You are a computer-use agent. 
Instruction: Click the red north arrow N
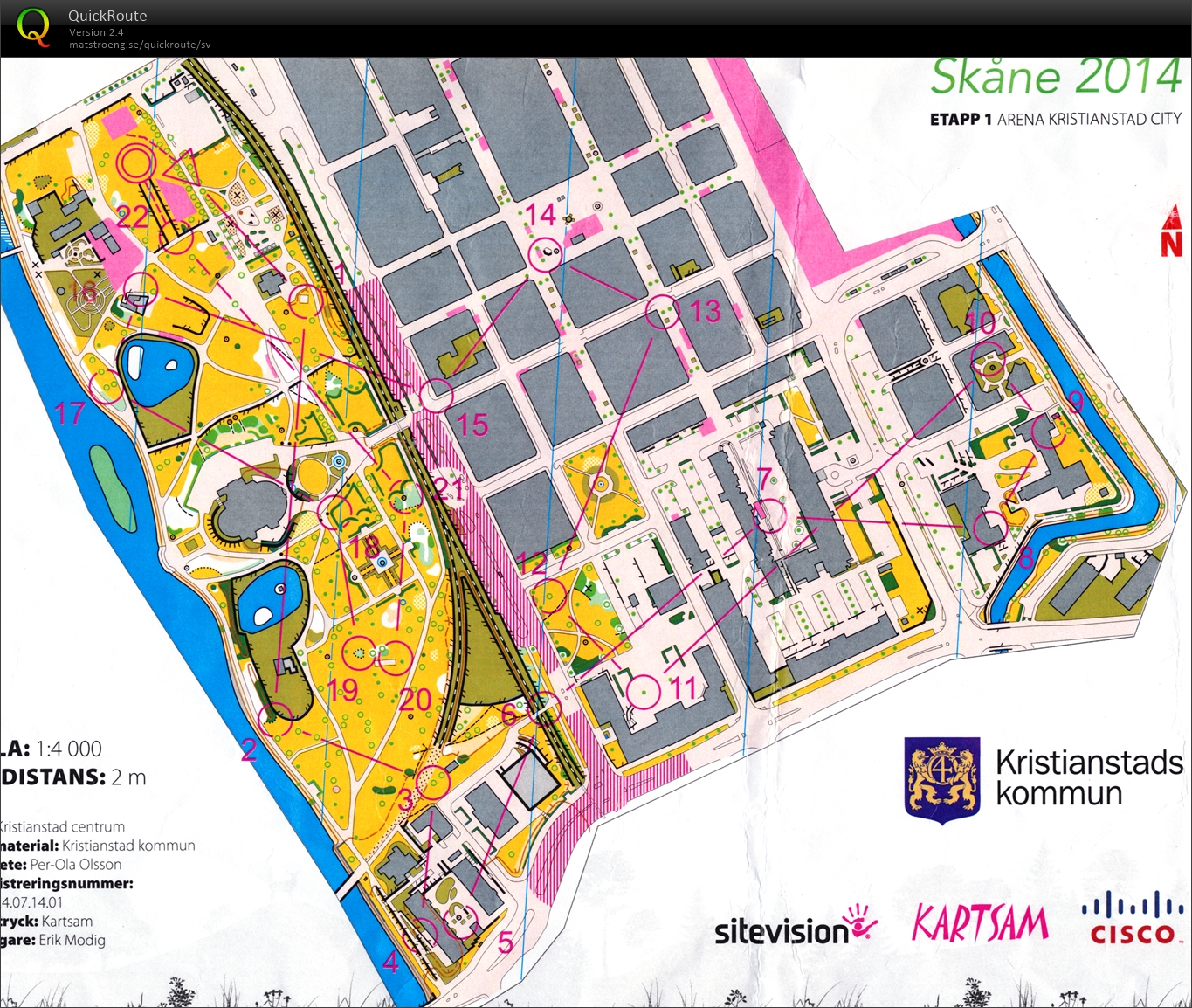(1171, 232)
